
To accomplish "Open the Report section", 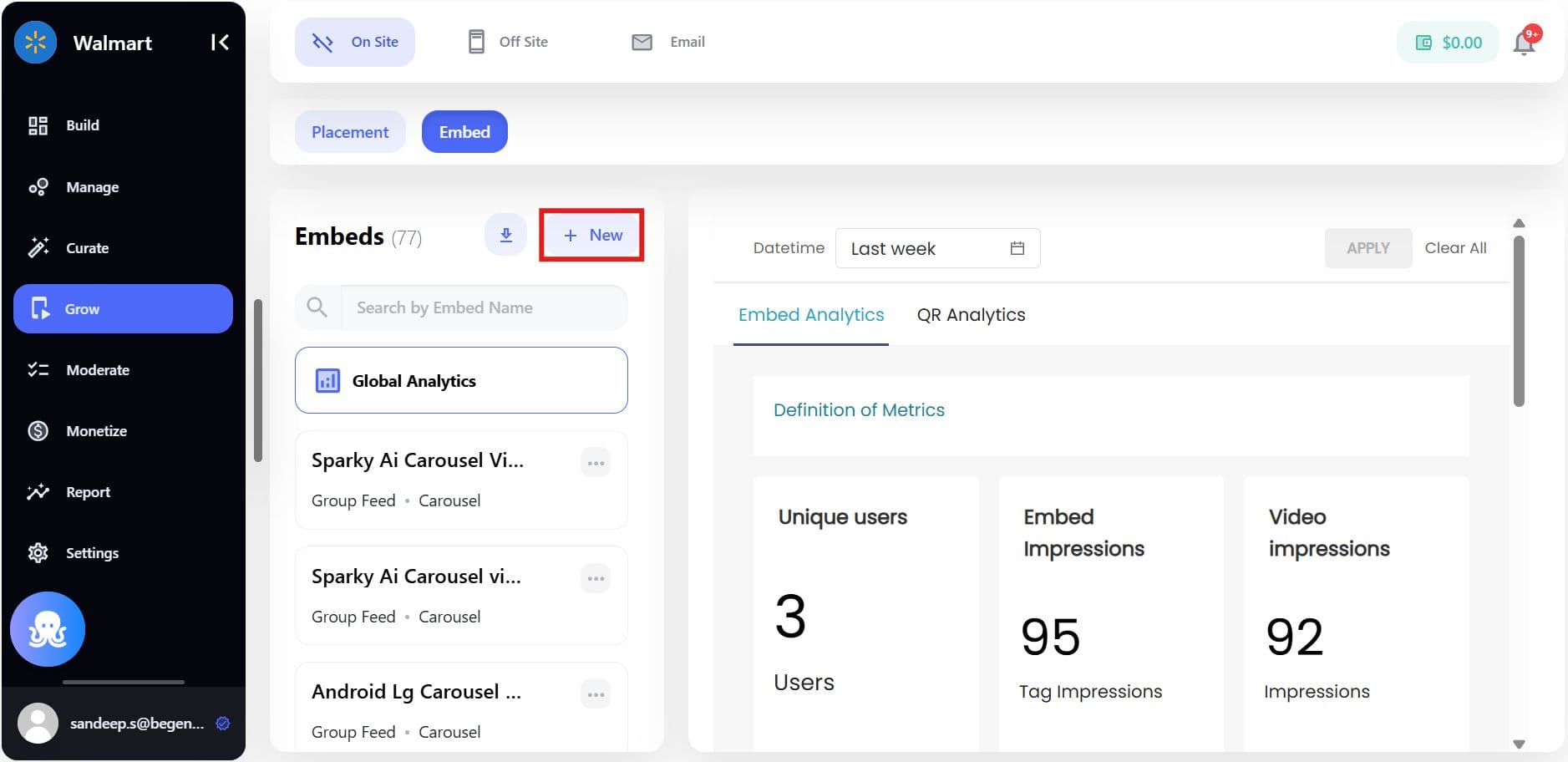I will (123, 492).
